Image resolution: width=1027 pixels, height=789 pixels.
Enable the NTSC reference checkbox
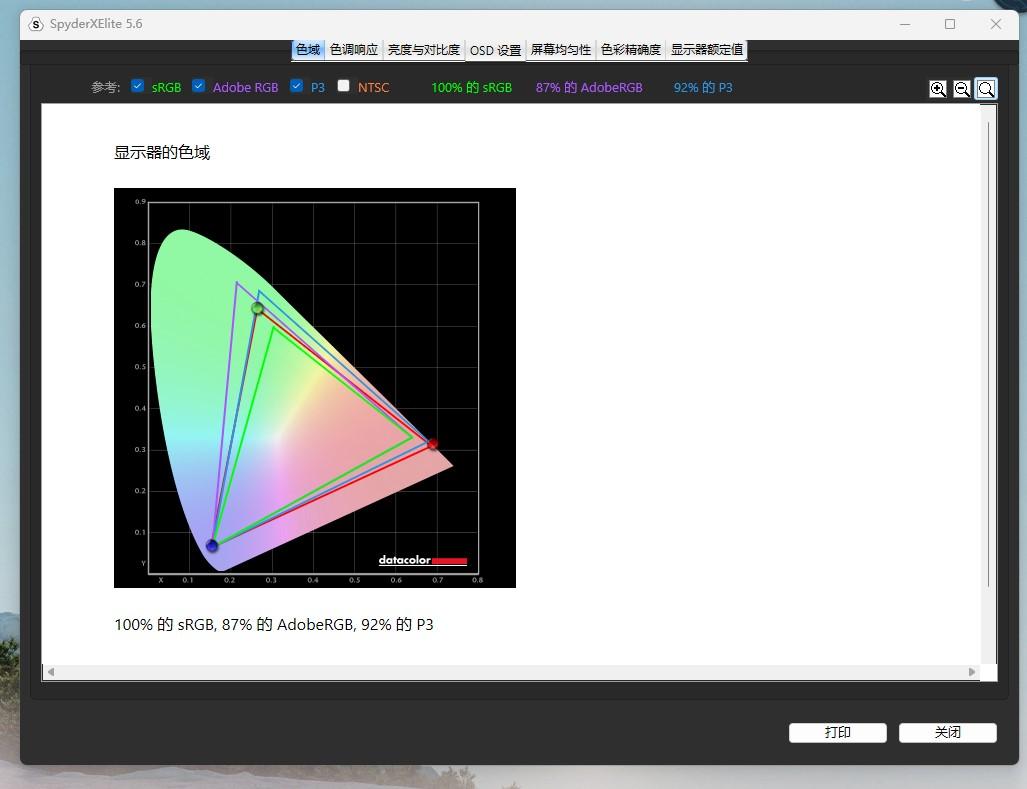343,86
